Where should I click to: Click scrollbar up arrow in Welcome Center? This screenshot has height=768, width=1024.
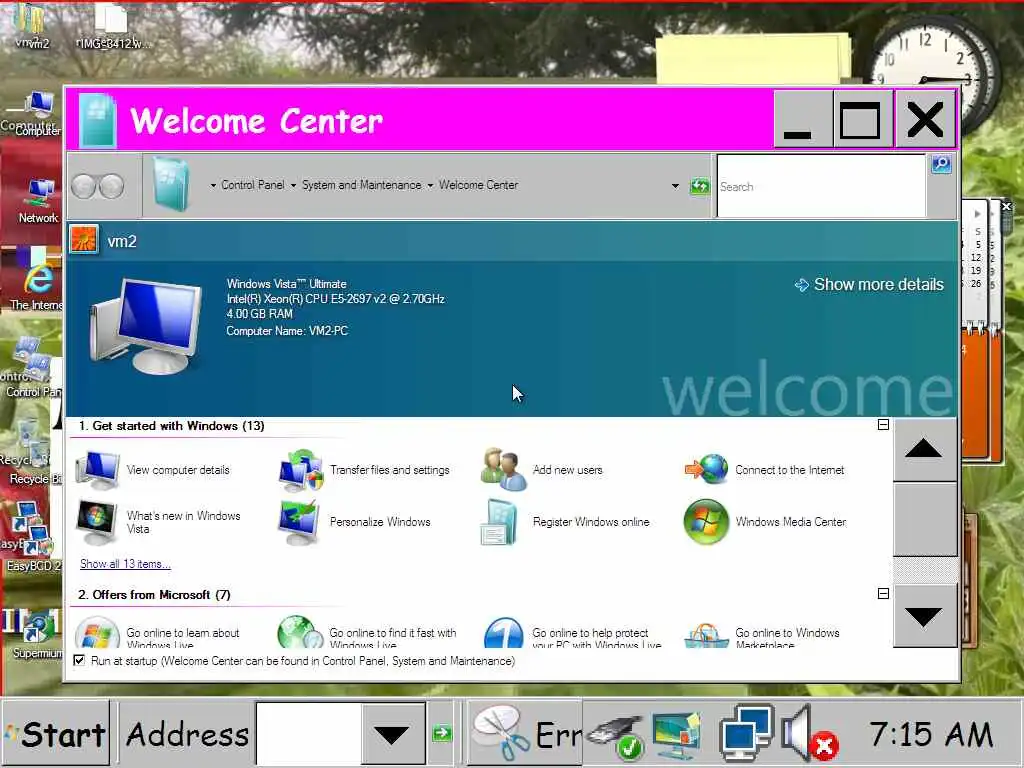coord(923,449)
